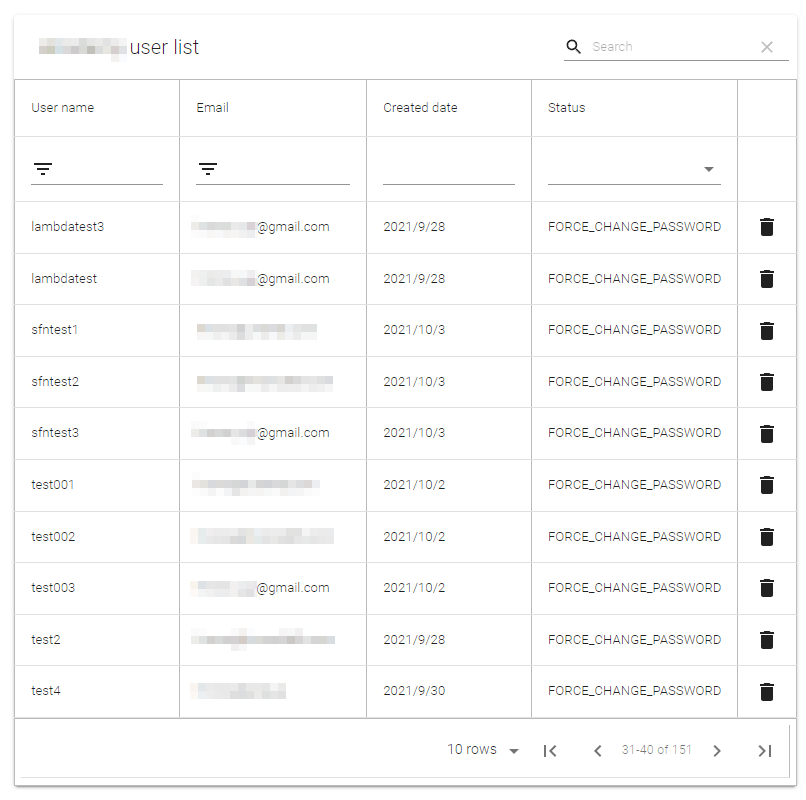
Task: Go to the first page
Action: (x=550, y=750)
